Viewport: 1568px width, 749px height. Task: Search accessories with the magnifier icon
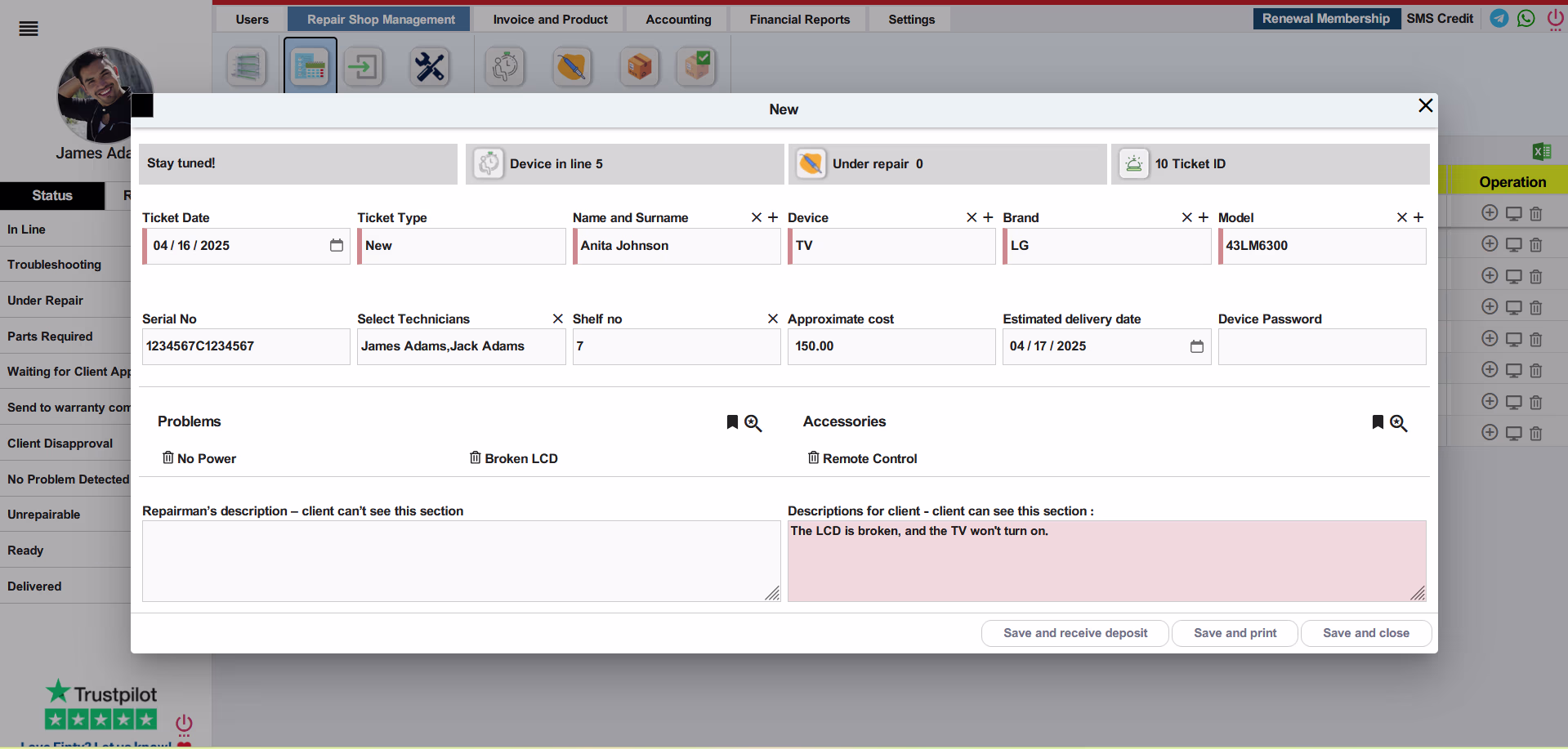(x=1399, y=423)
